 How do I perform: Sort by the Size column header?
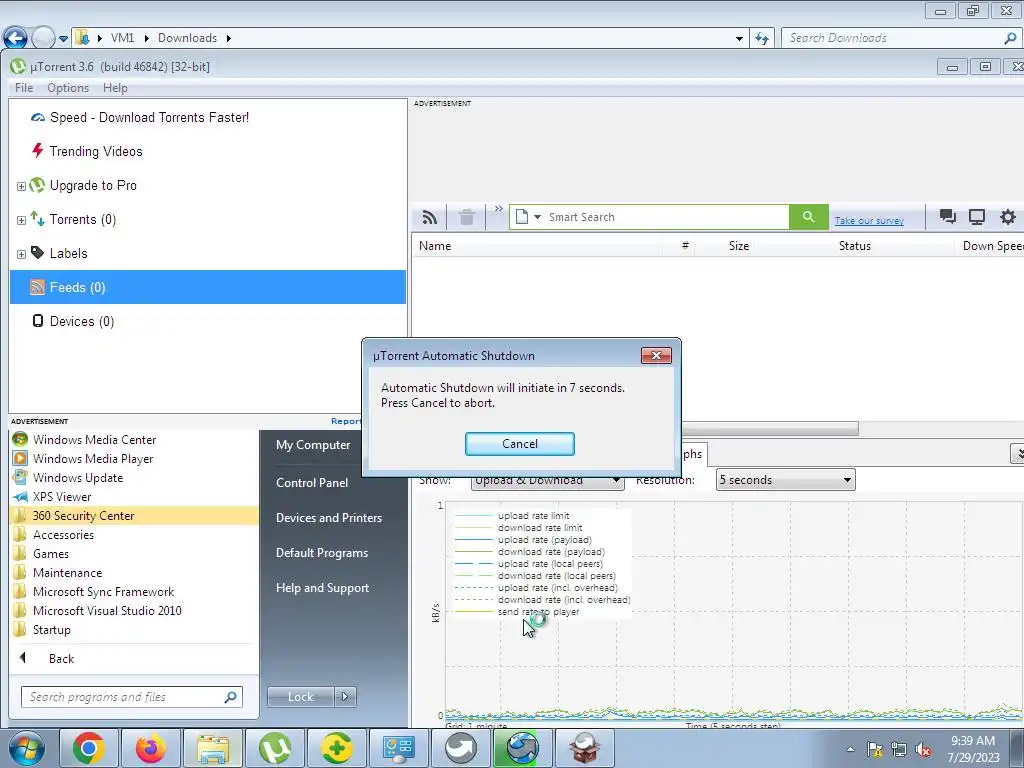[739, 246]
